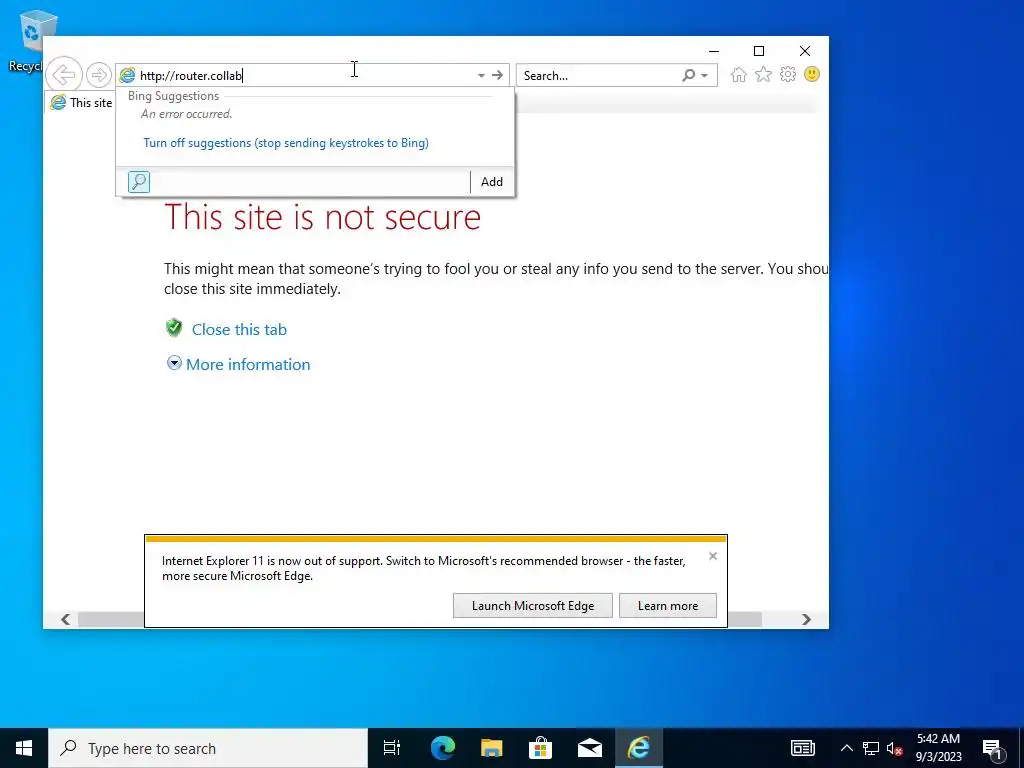The width and height of the screenshot is (1024, 768).
Task: Open the clock showing 5:42 AM
Action: 938,748
